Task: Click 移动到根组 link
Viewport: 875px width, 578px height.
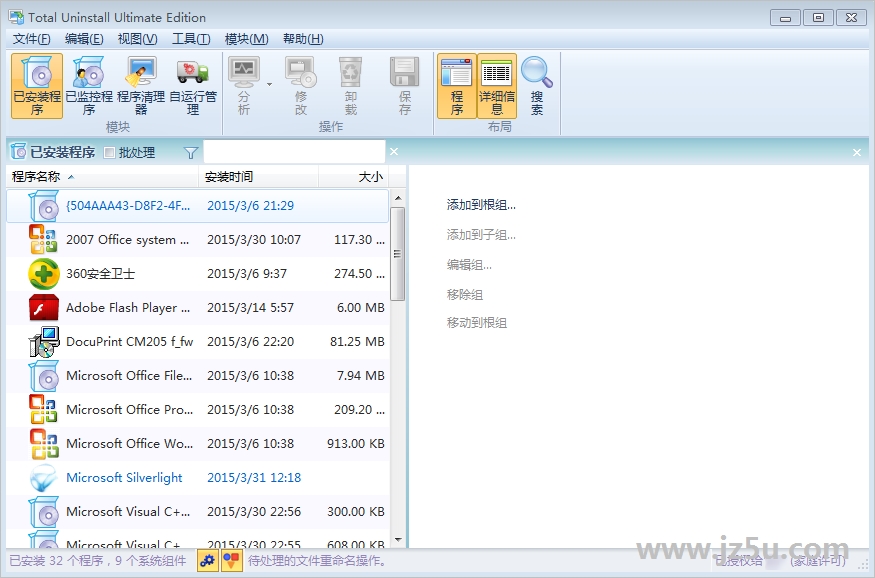Action: pos(477,323)
